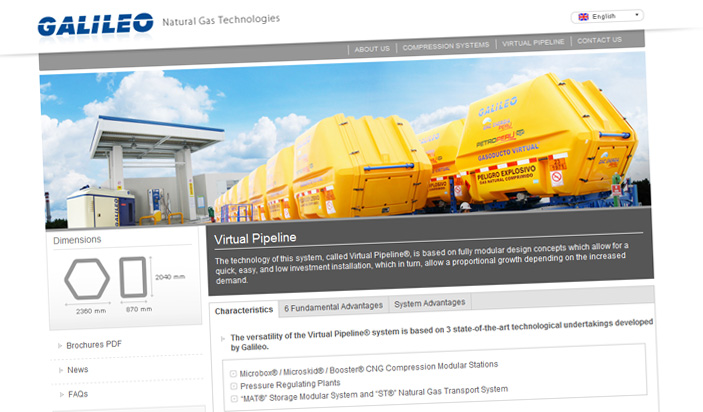Click the Galileo logo

tap(96, 23)
